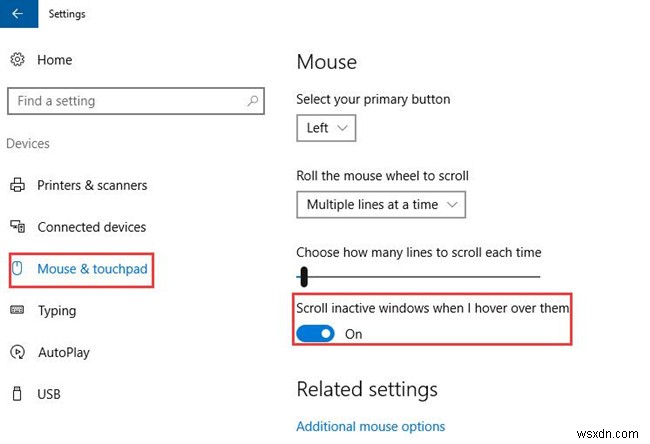Click the mouse icon beside Mouse & touchpad
This screenshot has height=444, width=650.
[18, 269]
